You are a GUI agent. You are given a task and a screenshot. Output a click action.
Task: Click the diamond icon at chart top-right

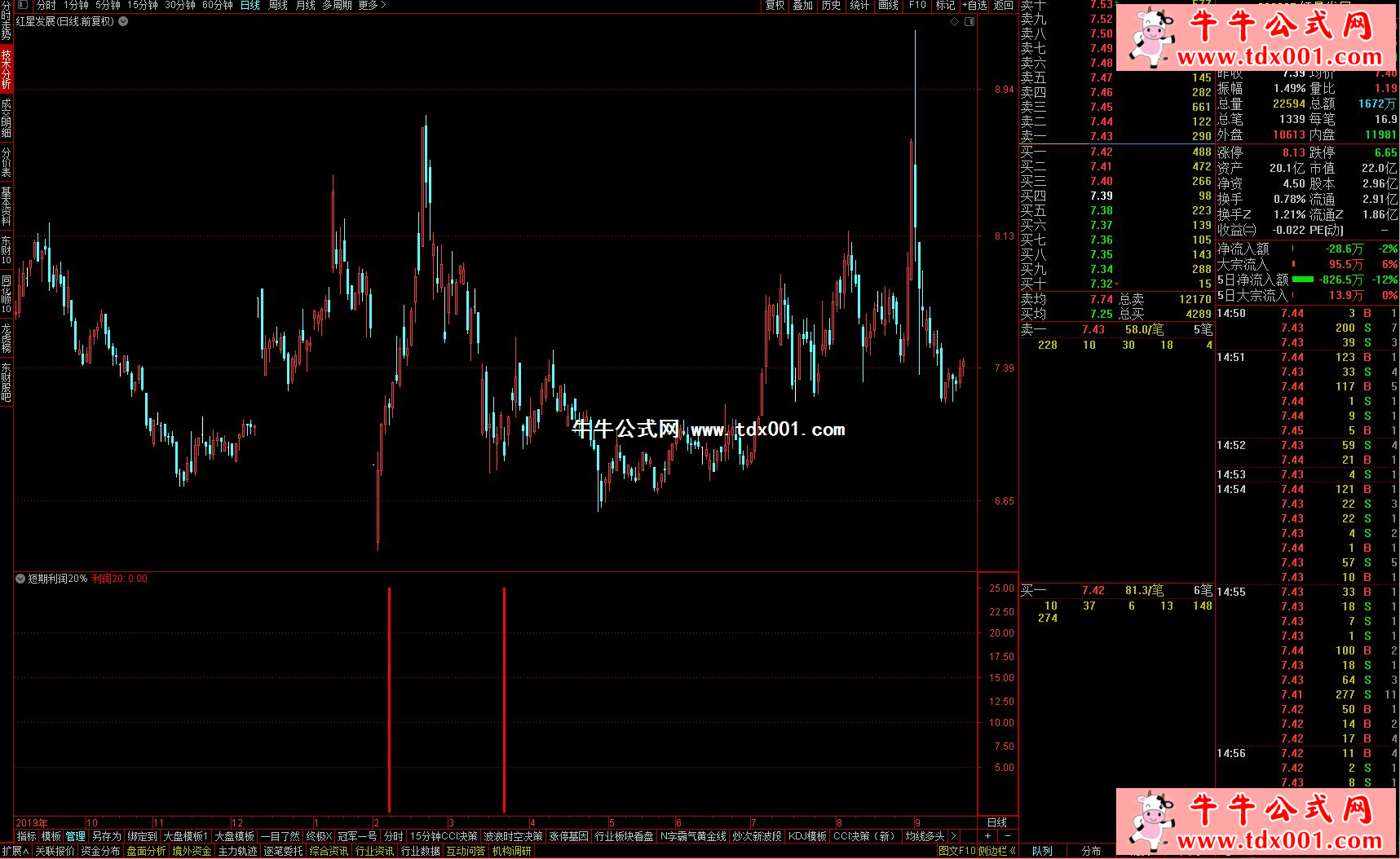coord(954,22)
